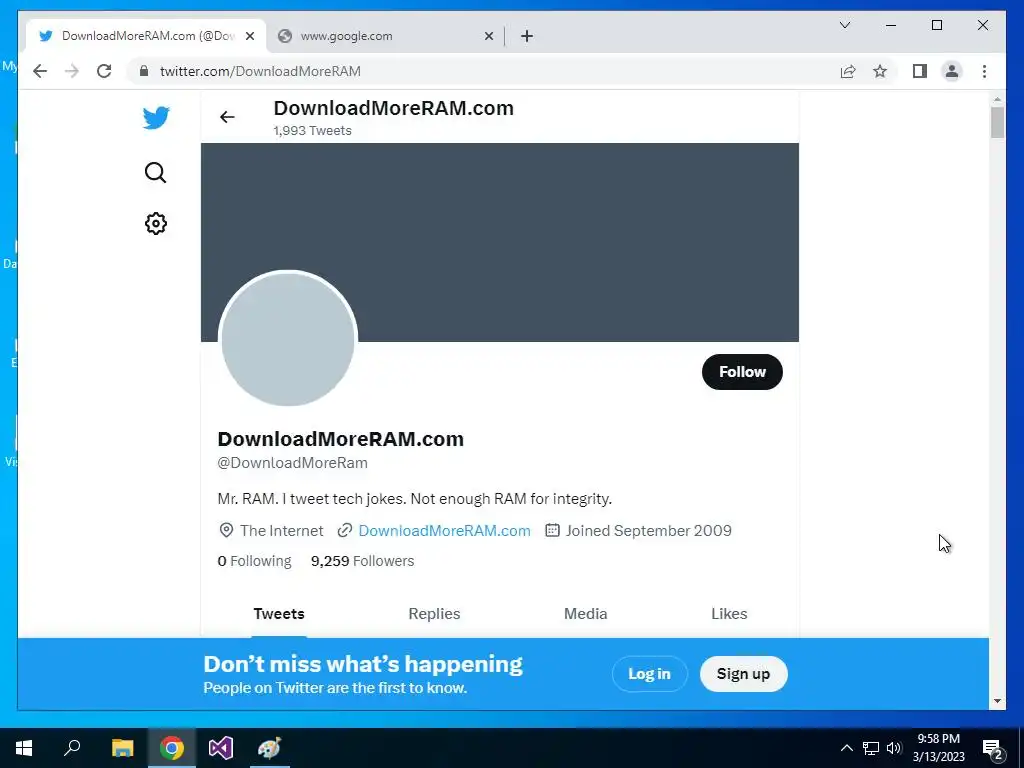Image resolution: width=1024 pixels, height=768 pixels.
Task: Switch to the Tweets tab
Action: [x=279, y=614]
